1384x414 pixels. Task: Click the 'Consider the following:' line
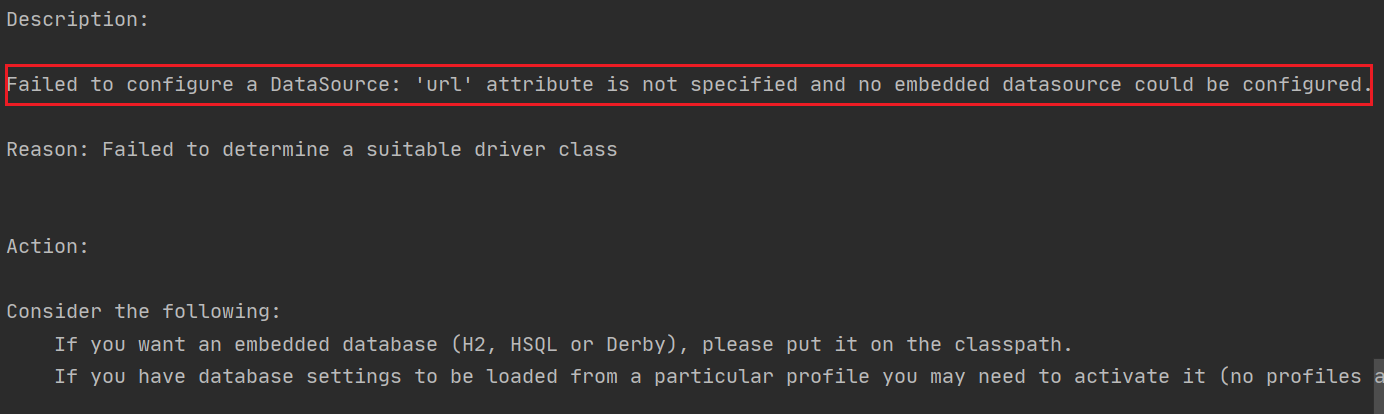coord(144,312)
